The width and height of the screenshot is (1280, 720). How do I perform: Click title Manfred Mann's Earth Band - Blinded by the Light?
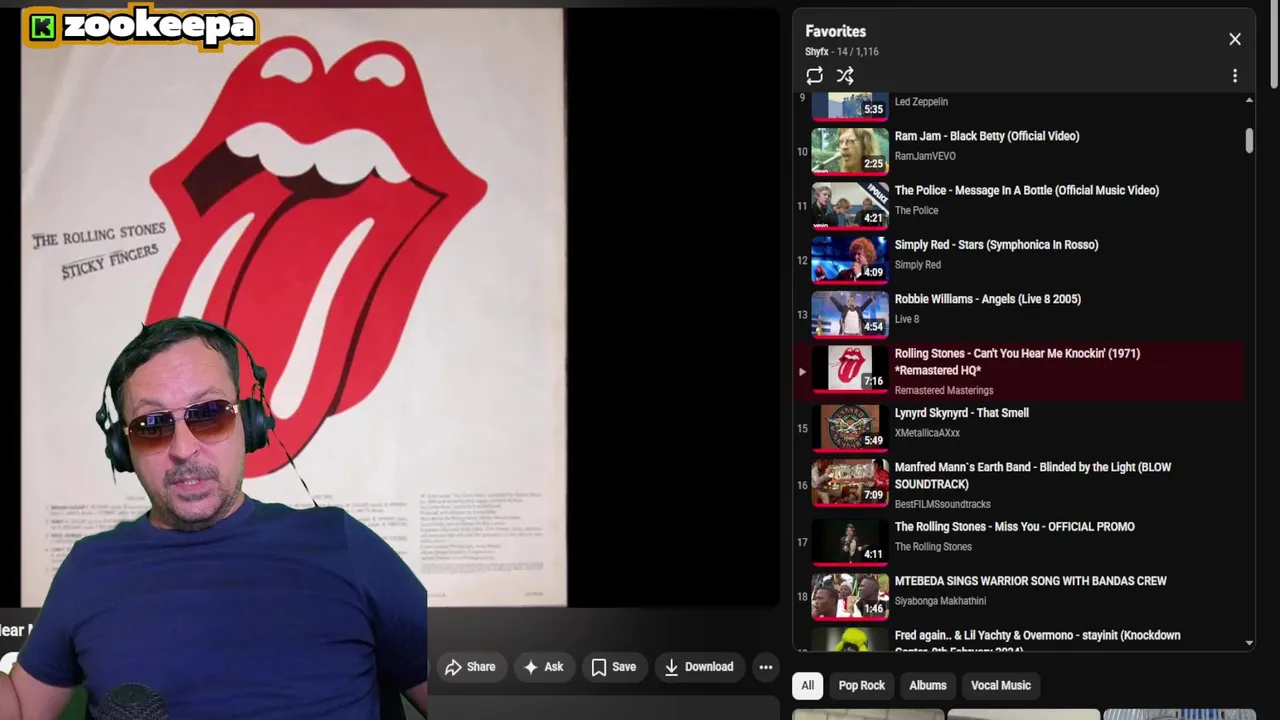pyautogui.click(x=1032, y=475)
